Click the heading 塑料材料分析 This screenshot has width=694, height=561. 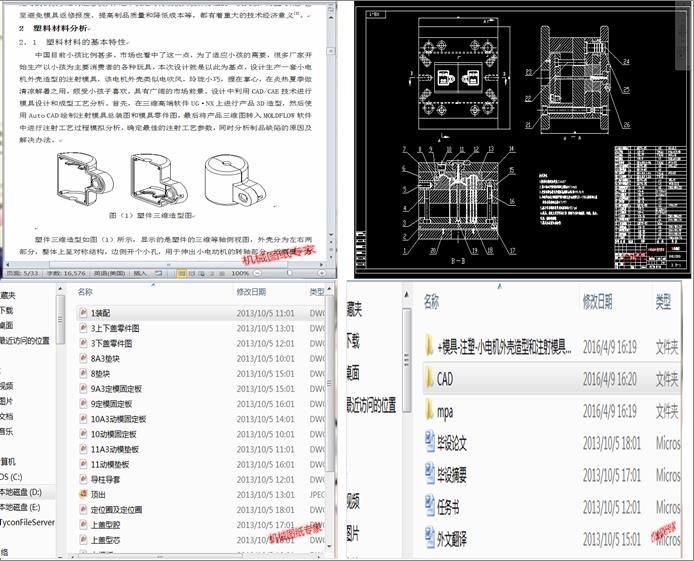60,28
